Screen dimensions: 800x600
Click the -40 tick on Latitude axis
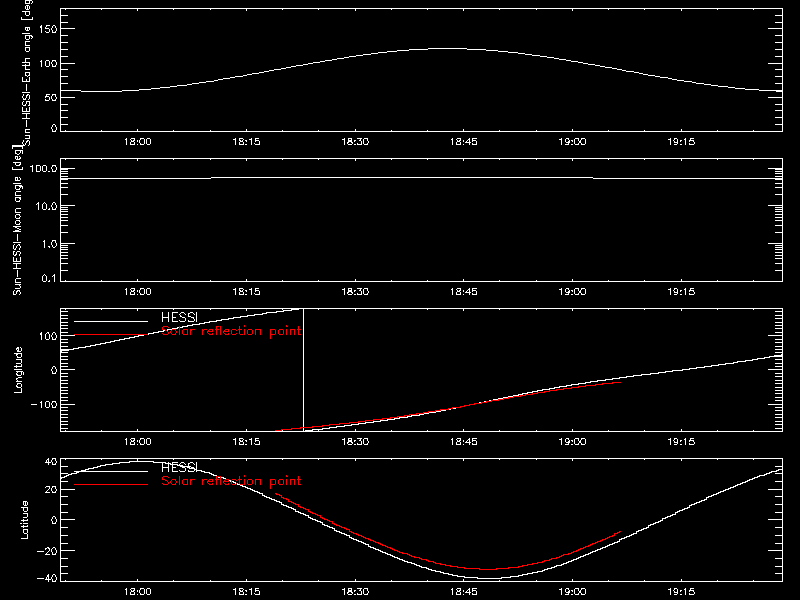(x=48, y=579)
